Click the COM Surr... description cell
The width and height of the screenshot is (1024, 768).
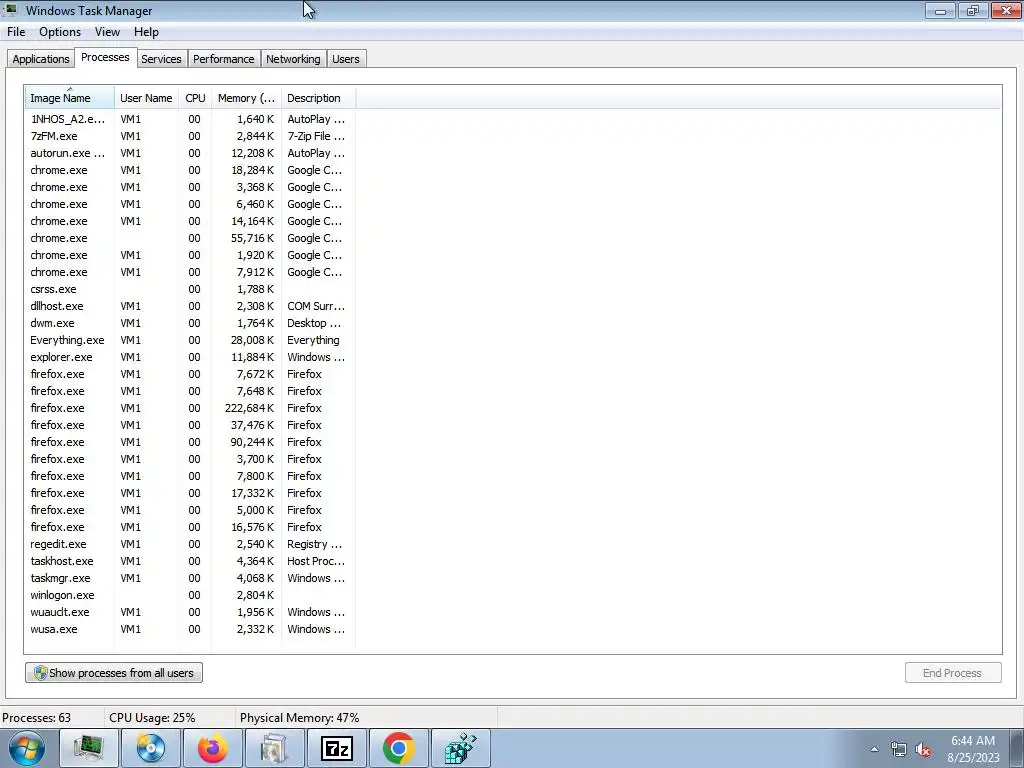pos(316,306)
